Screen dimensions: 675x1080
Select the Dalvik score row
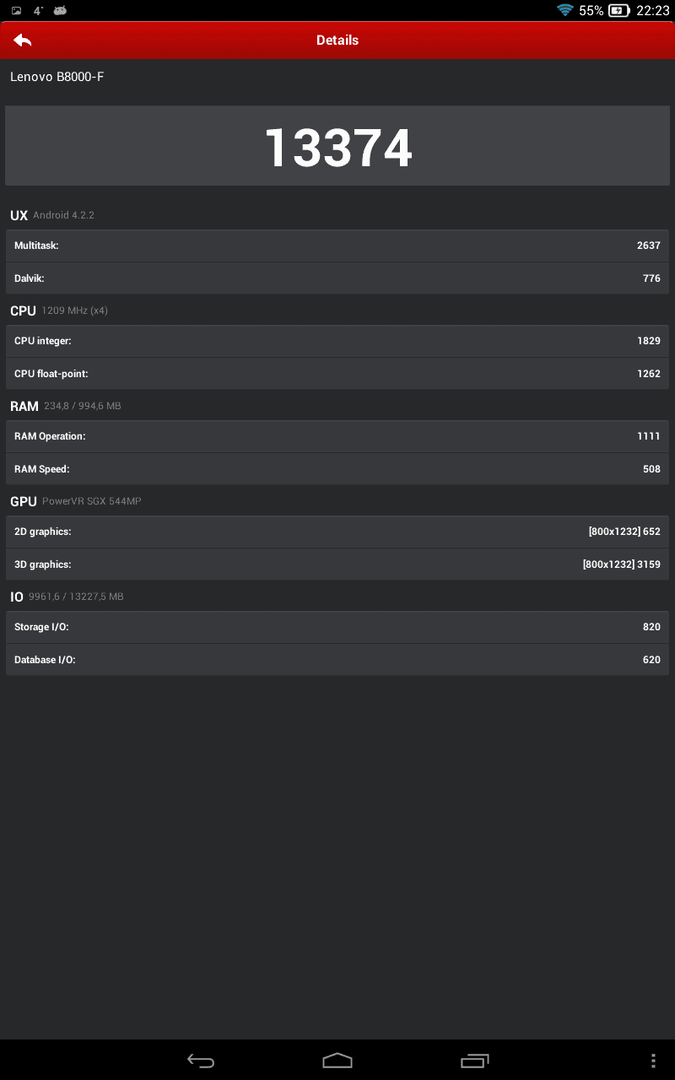coord(338,278)
